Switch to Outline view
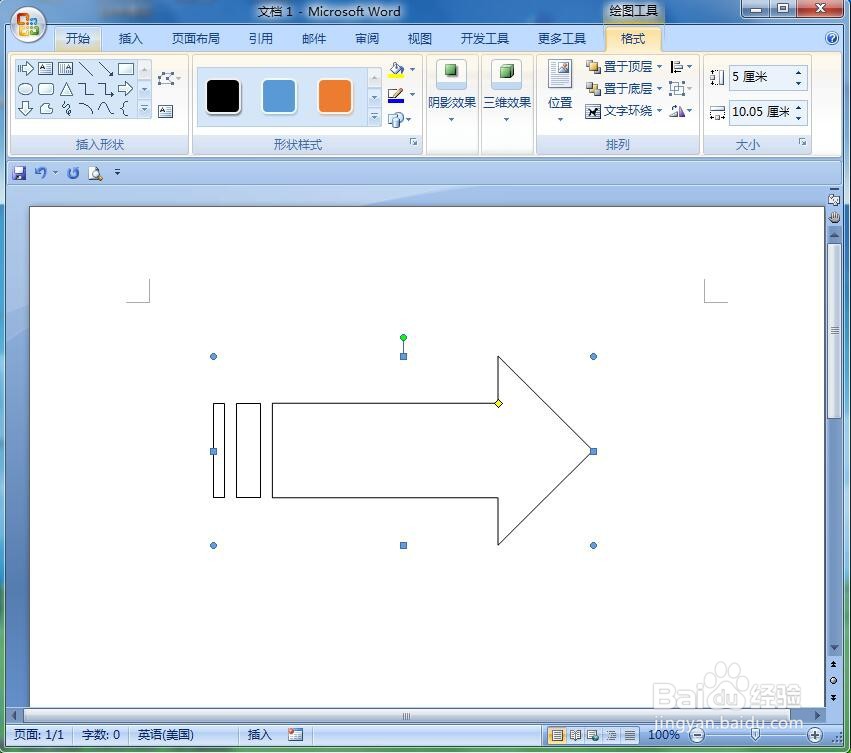851x753 pixels. click(612, 735)
